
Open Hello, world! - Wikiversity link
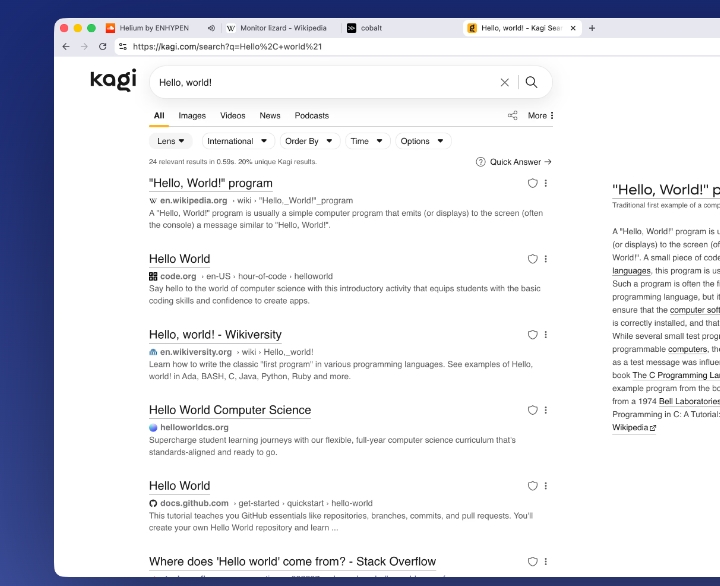[215, 335]
